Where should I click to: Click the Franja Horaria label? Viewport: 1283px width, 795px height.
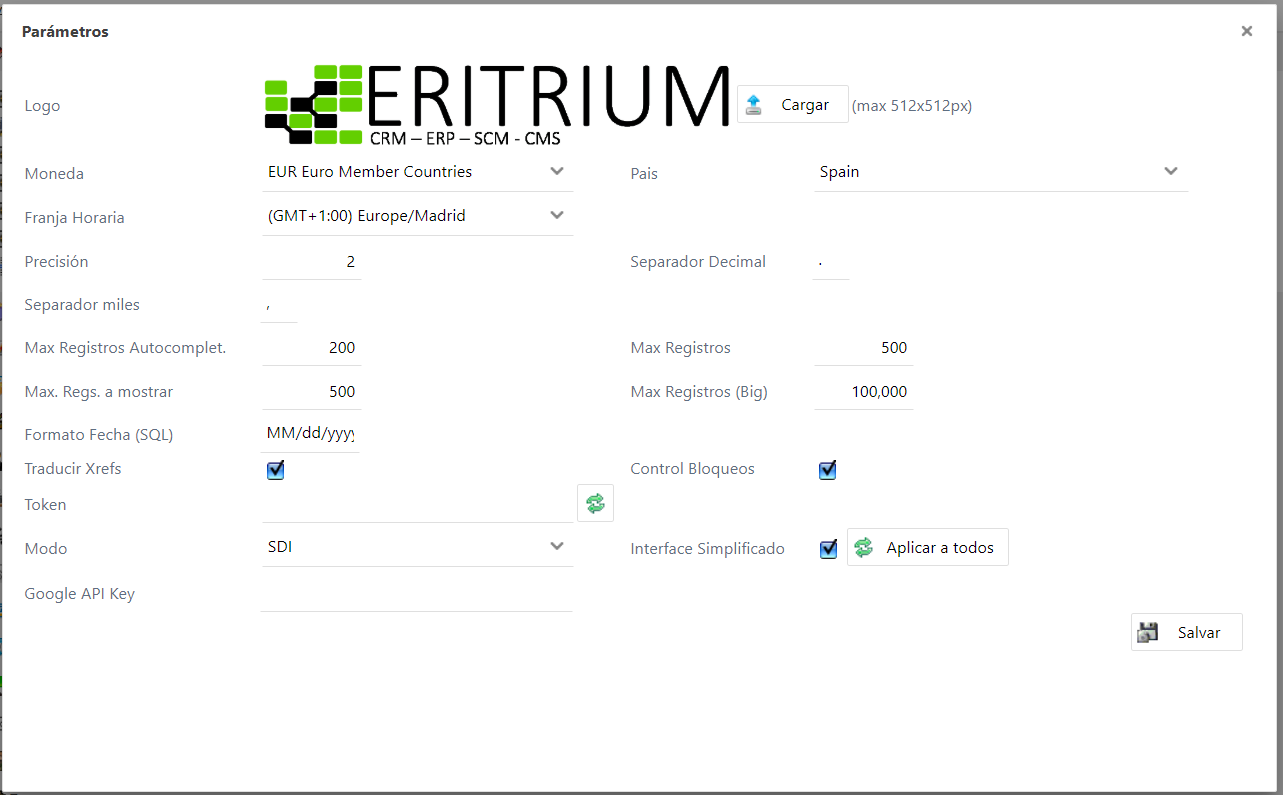(x=74, y=218)
